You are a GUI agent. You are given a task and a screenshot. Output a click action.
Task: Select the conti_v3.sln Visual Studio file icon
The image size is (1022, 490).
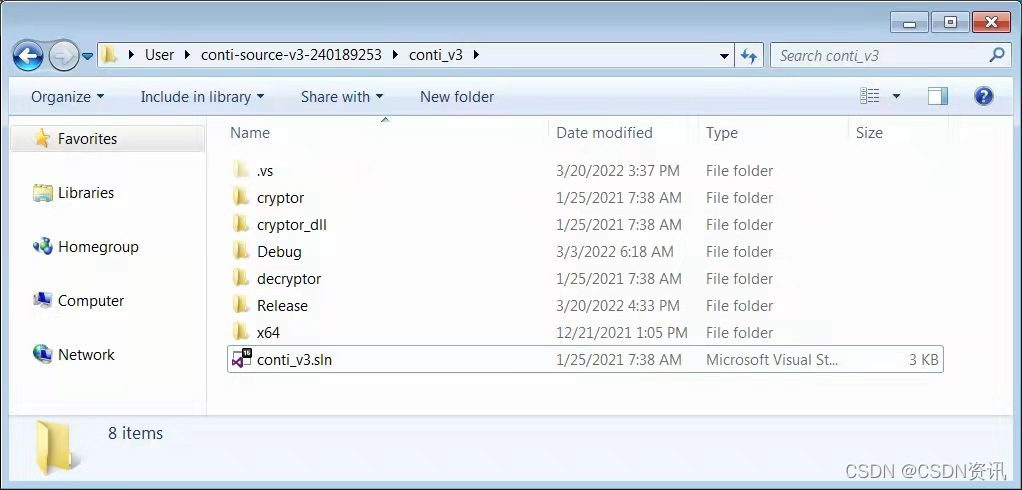(x=241, y=359)
